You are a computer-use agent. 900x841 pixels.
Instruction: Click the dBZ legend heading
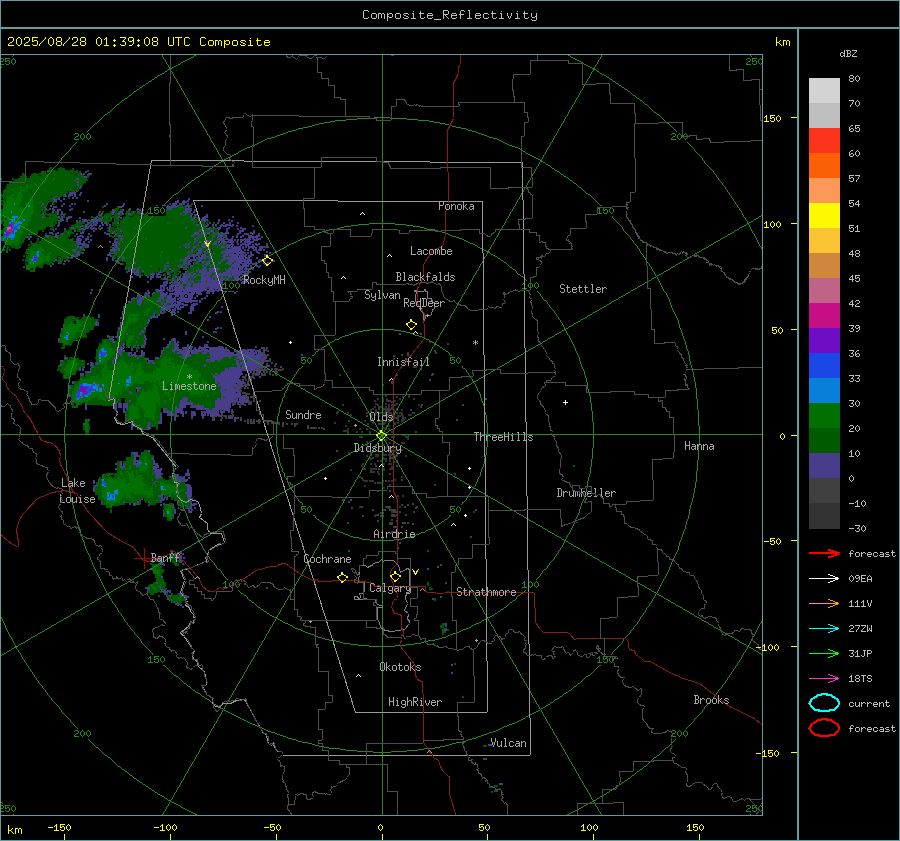tap(848, 54)
